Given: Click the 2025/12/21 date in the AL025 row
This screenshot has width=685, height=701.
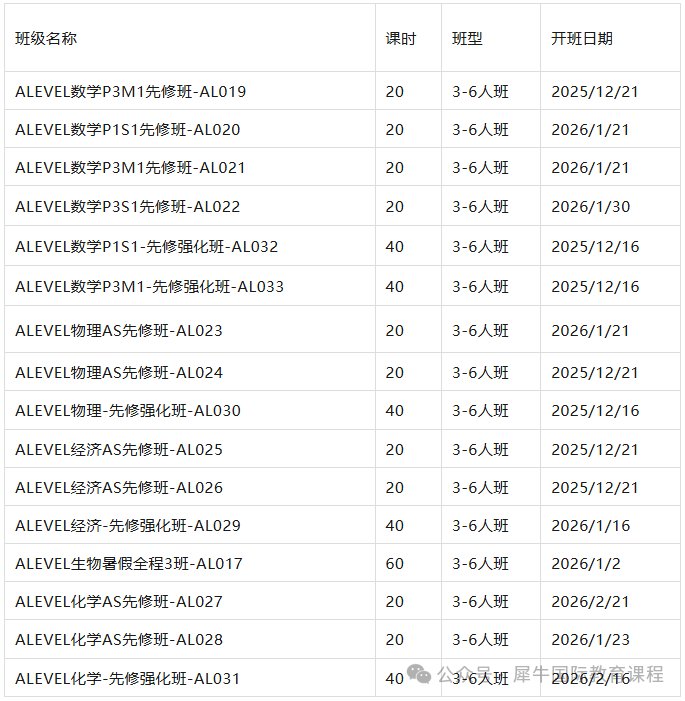Looking at the screenshot, I should point(595,449).
